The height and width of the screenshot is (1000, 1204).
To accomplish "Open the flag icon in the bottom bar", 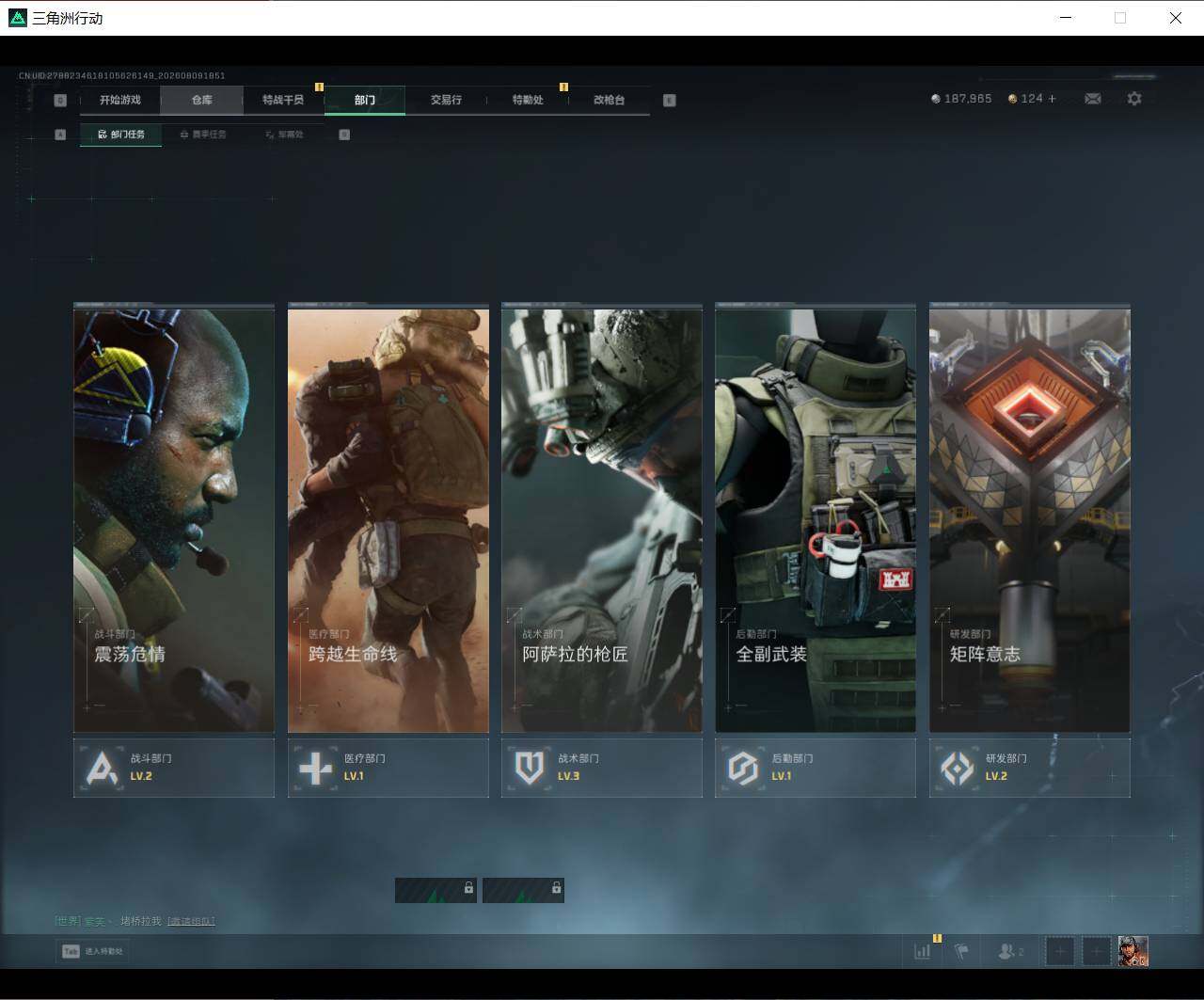I will tap(961, 952).
